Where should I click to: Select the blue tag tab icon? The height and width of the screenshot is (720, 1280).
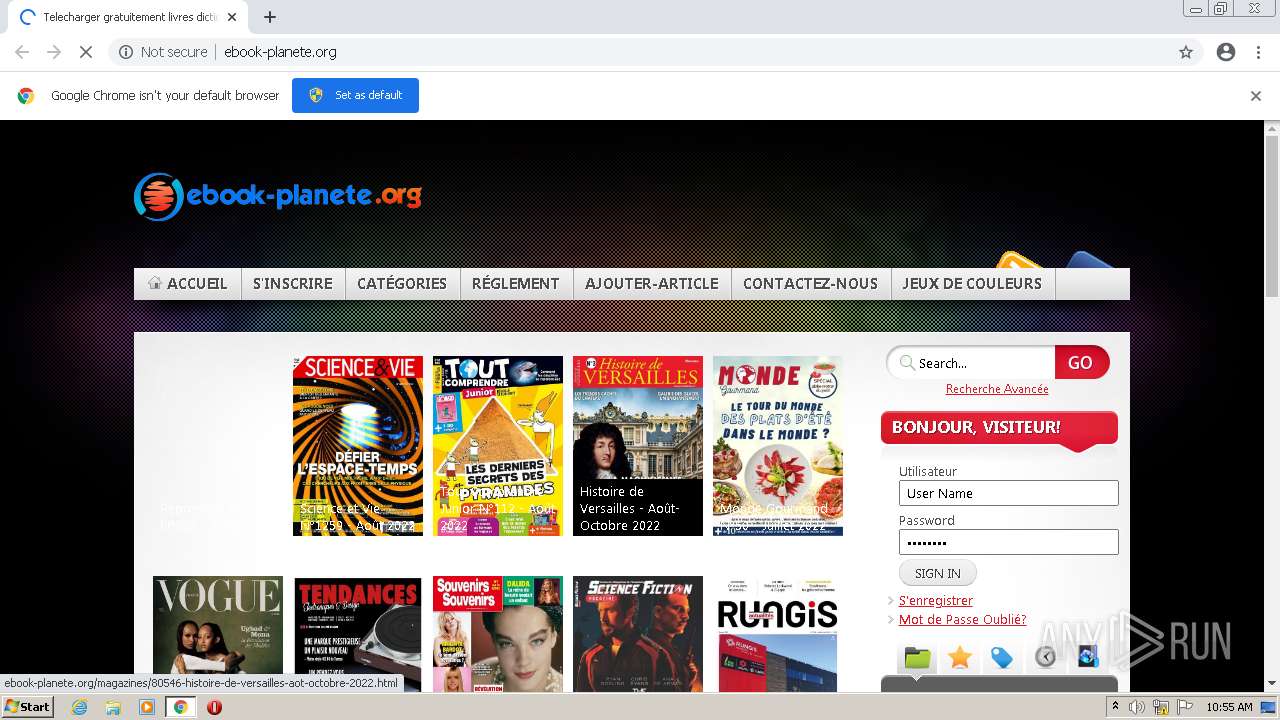tap(1002, 658)
